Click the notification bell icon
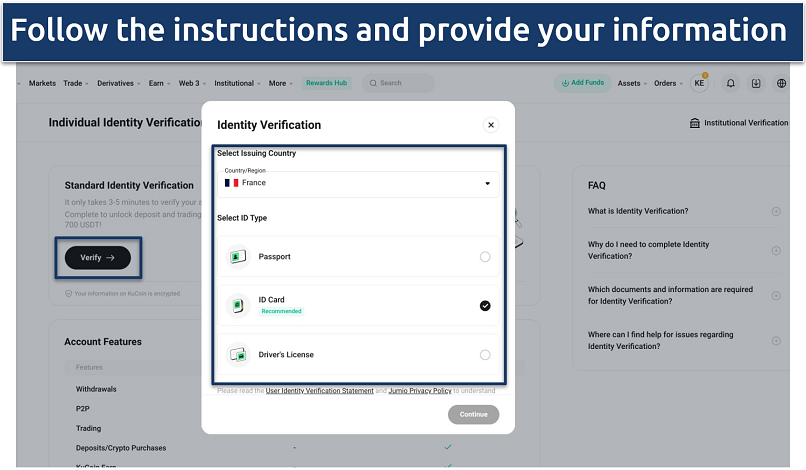This screenshot has height=470, width=806. pyautogui.click(x=730, y=83)
